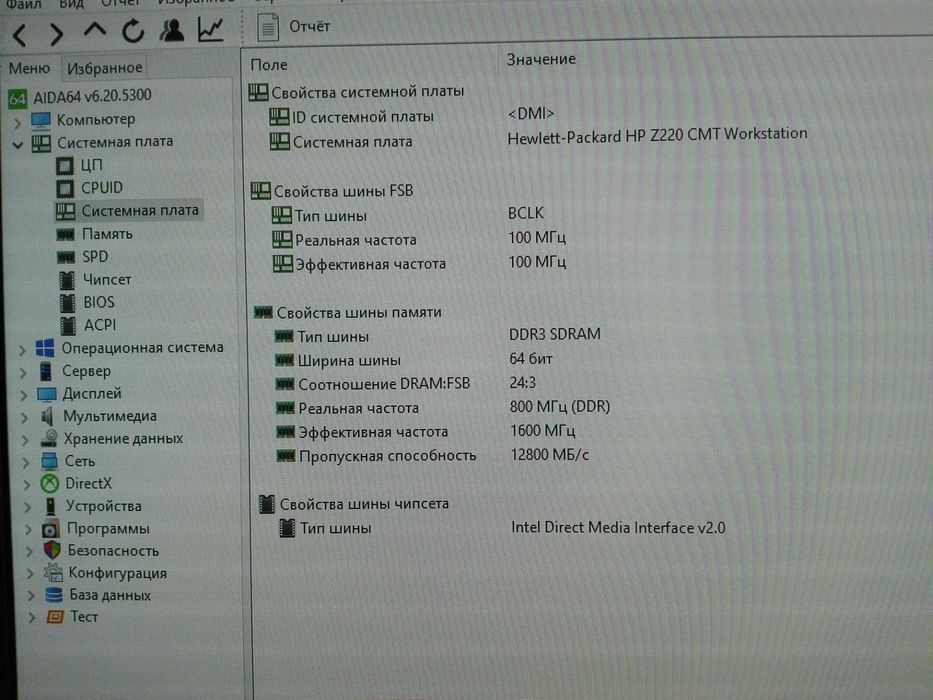Open the Вид menu
Image resolution: width=933 pixels, height=700 pixels.
(71, 5)
